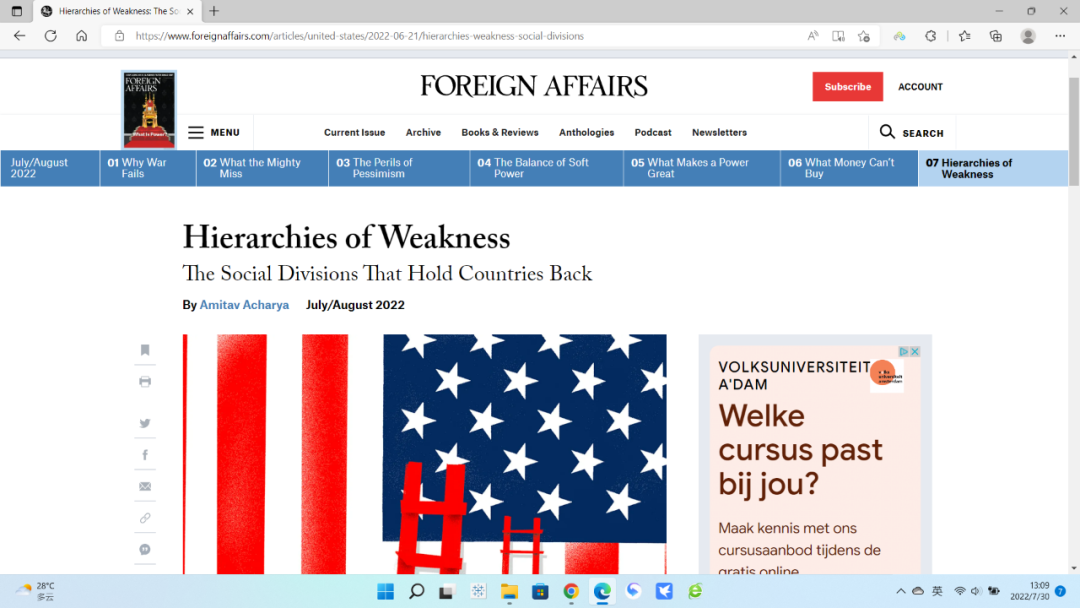This screenshot has width=1080, height=608.
Task: Open the hamburger MENU
Action: 214,132
